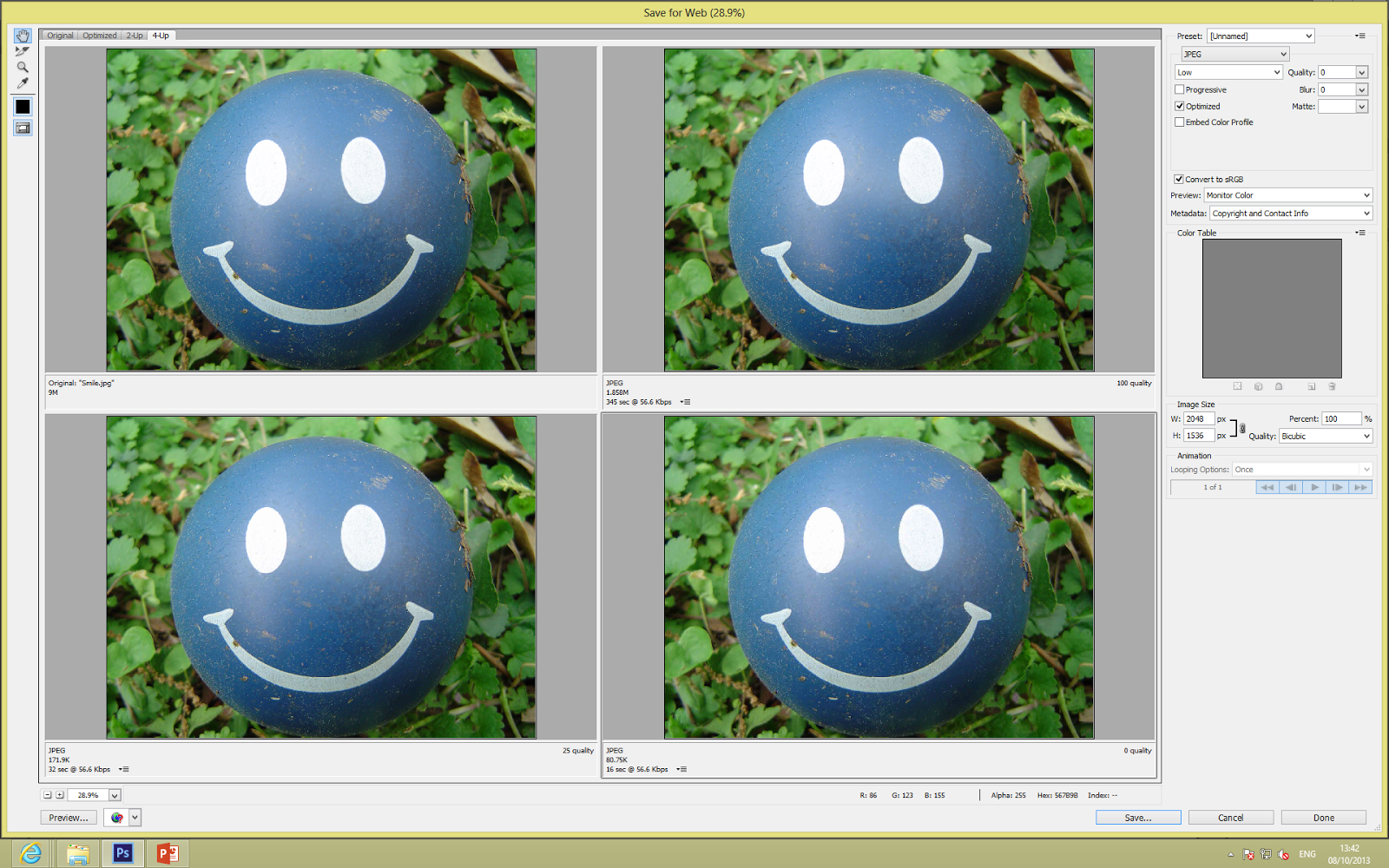This screenshot has width=1389, height=868.
Task: Open preview menu for 100 quality pane
Action: [x=685, y=402]
